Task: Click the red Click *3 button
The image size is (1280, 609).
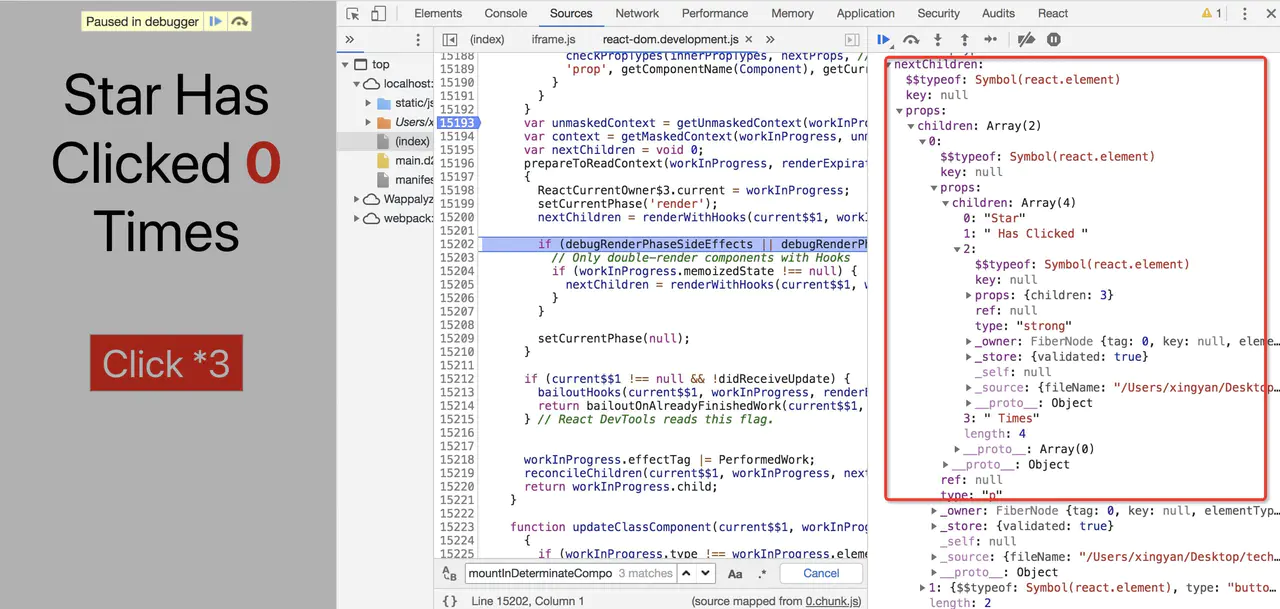Action: pyautogui.click(x=166, y=363)
